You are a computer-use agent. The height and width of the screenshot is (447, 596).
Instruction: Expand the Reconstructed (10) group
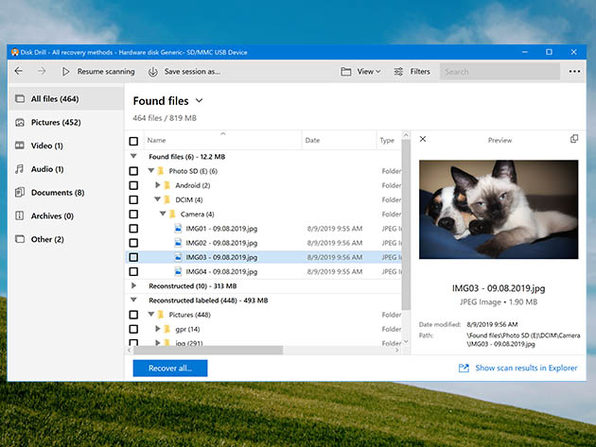[x=133, y=285]
